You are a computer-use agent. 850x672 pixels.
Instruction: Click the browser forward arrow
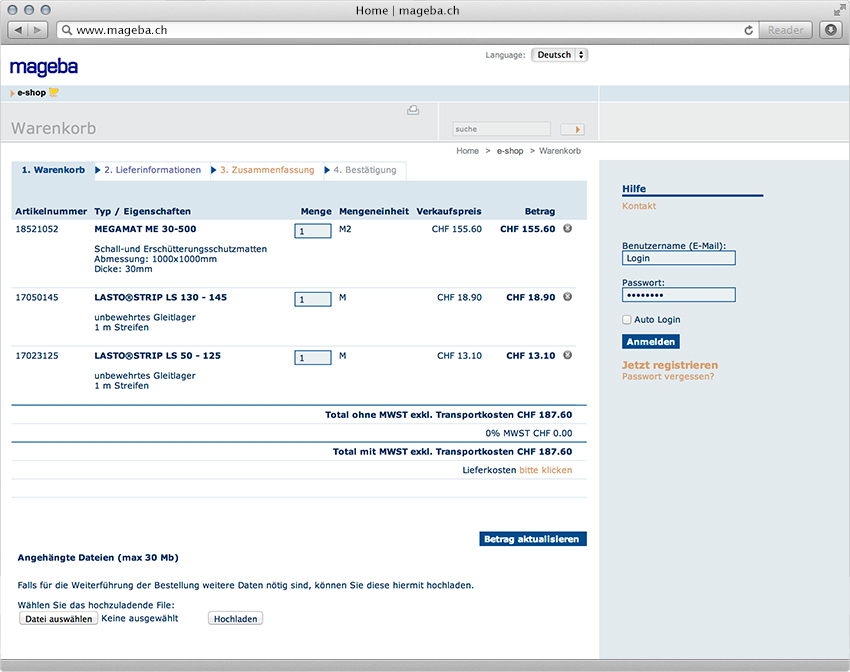pyautogui.click(x=37, y=30)
